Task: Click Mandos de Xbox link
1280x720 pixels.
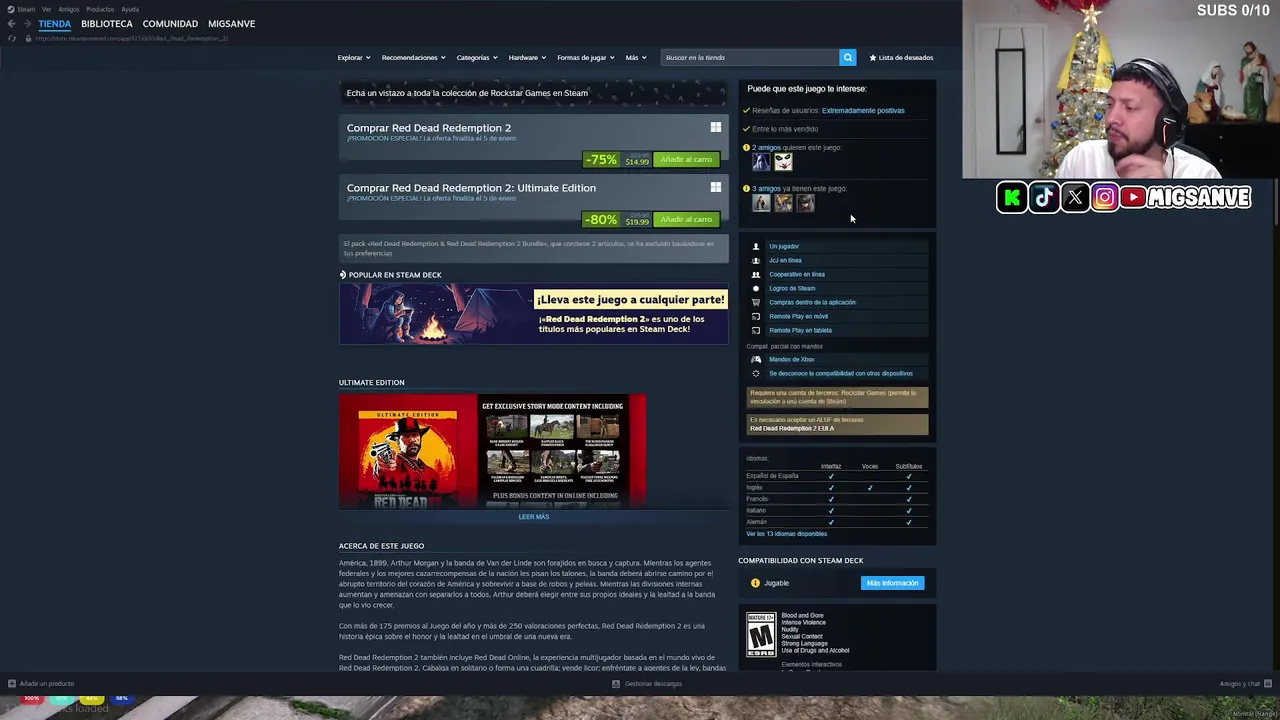Action: click(792, 359)
